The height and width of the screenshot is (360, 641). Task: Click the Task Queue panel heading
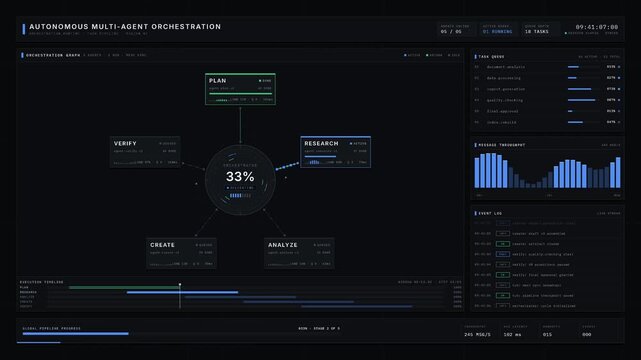tap(491, 57)
